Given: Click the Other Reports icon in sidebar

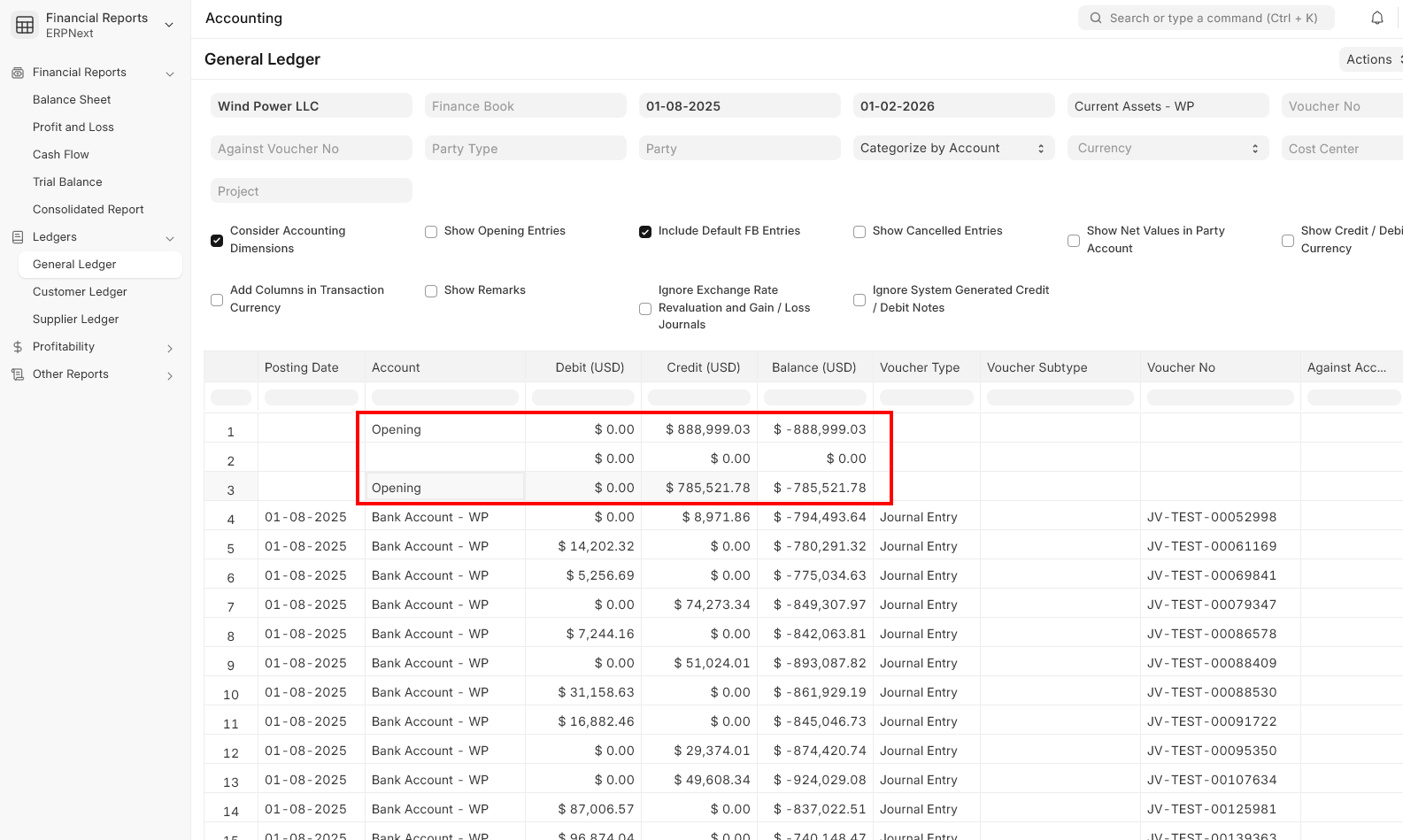Looking at the screenshot, I should pos(18,374).
